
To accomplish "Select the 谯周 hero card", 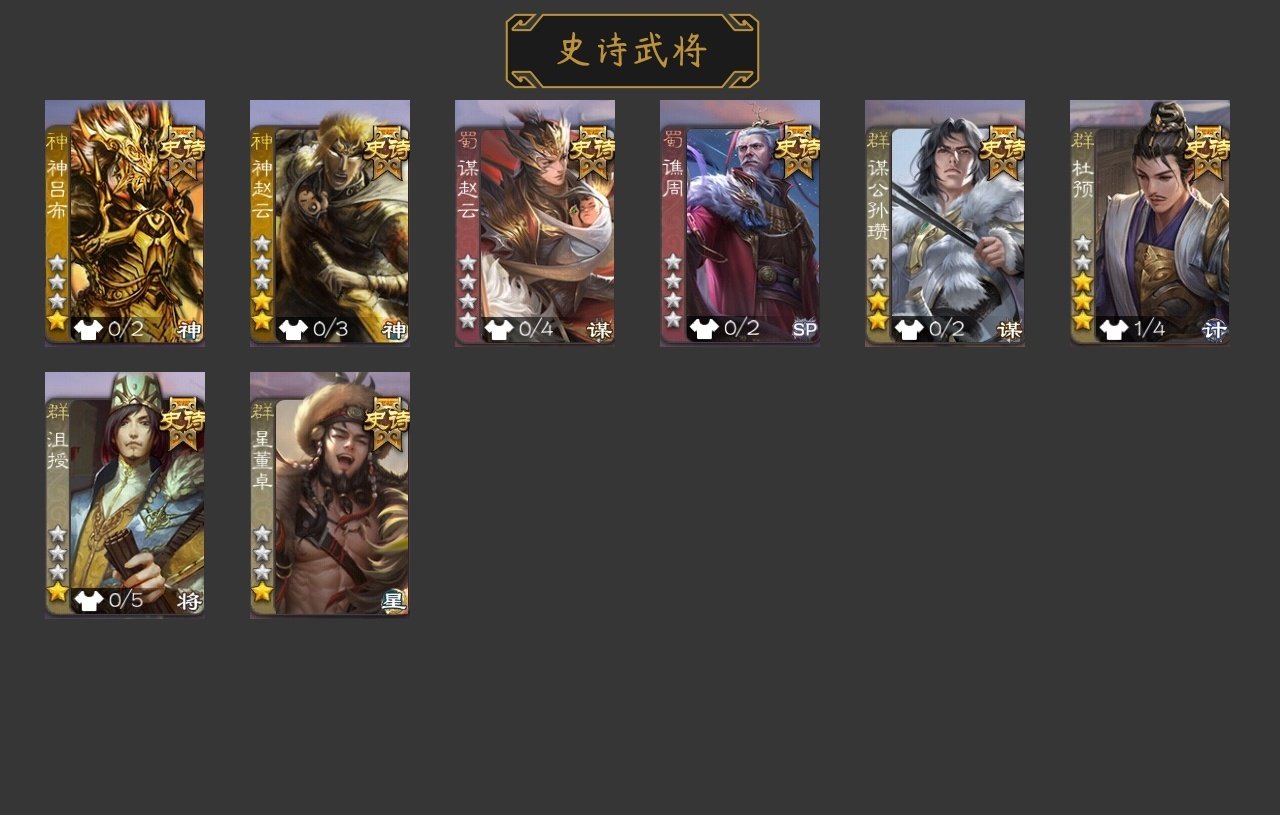I will pyautogui.click(x=740, y=223).
